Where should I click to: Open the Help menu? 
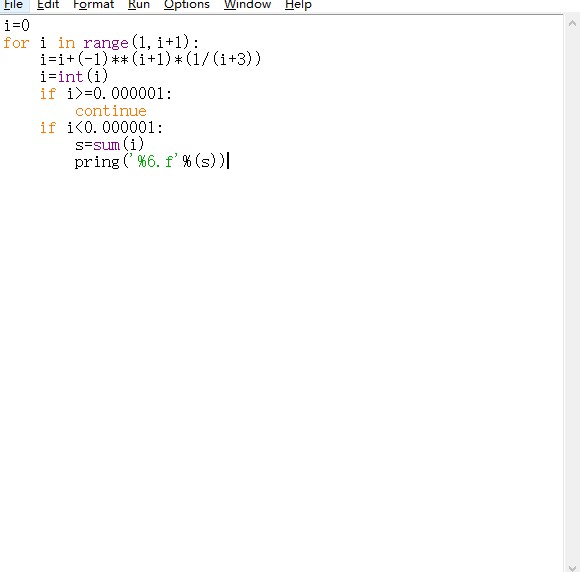pyautogui.click(x=298, y=5)
